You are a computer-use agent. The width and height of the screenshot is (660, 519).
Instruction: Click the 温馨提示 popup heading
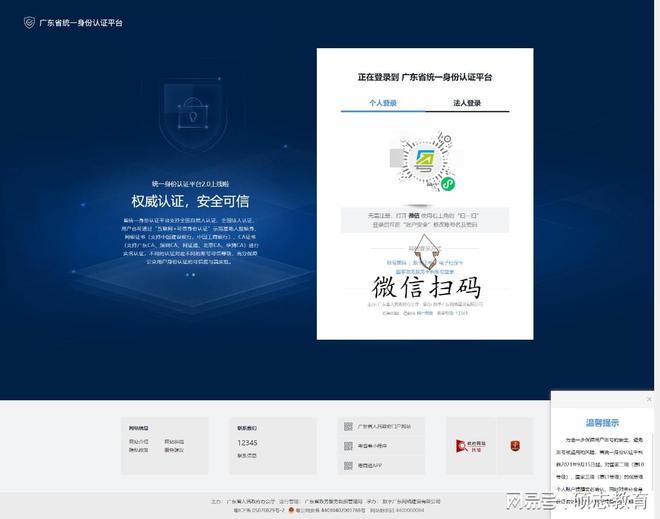(602, 423)
